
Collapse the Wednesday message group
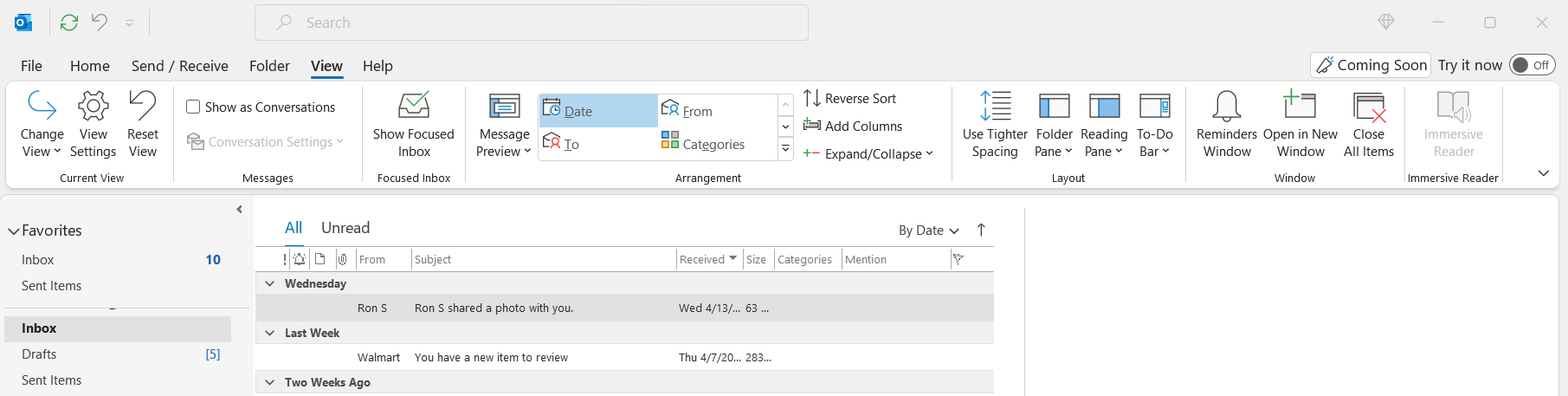pyautogui.click(x=269, y=283)
